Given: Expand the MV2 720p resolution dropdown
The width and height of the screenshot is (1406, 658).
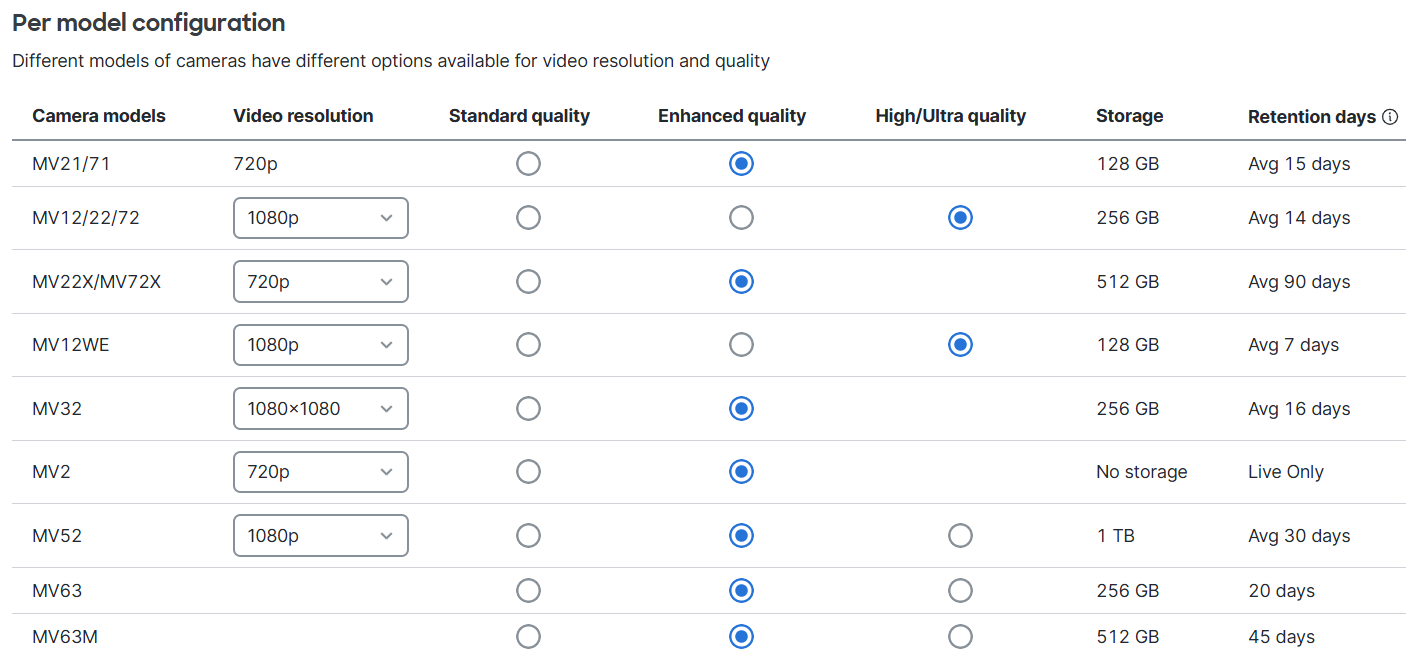Looking at the screenshot, I should 321,472.
